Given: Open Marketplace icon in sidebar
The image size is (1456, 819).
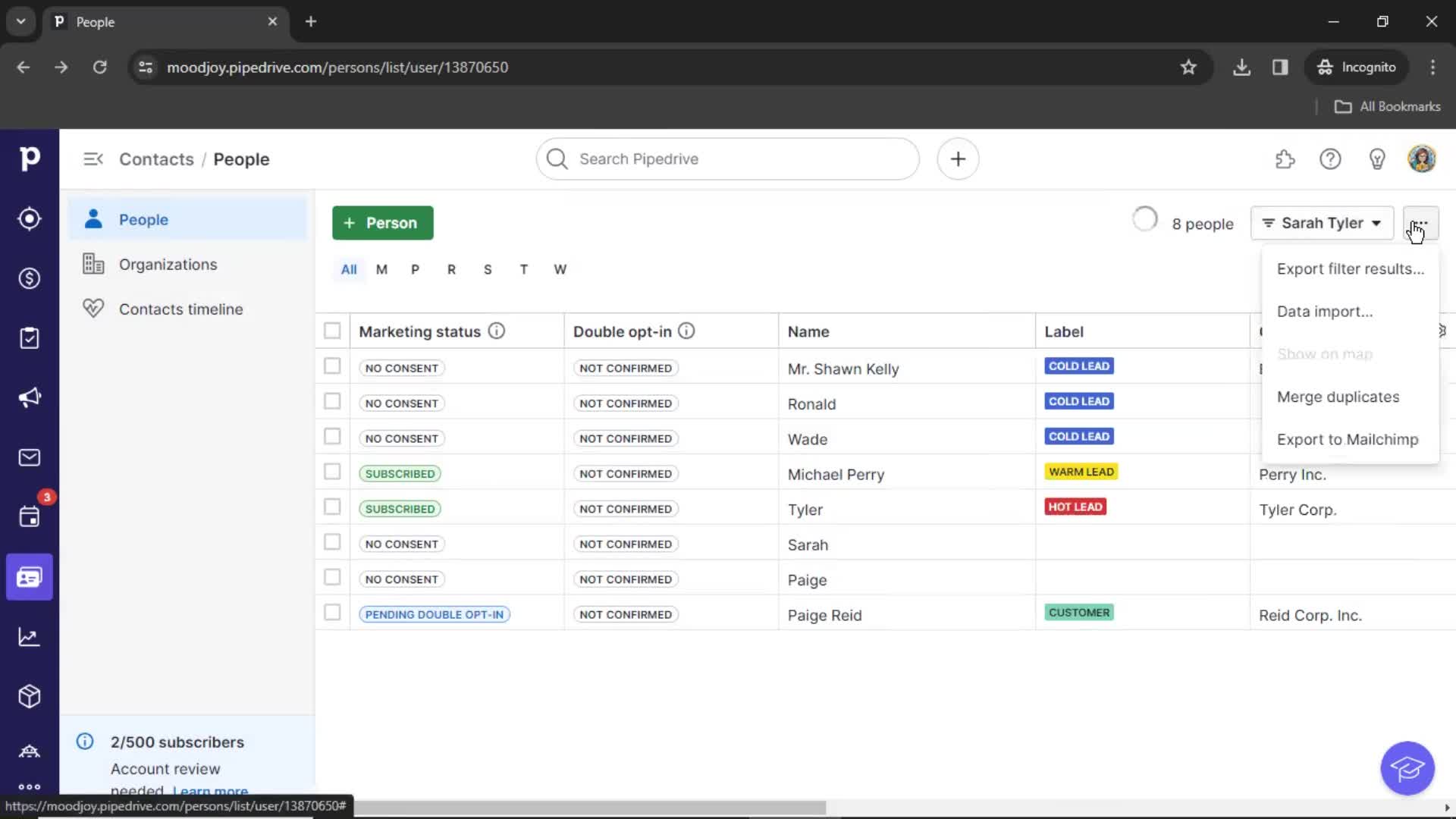Looking at the screenshot, I should click(x=29, y=752).
